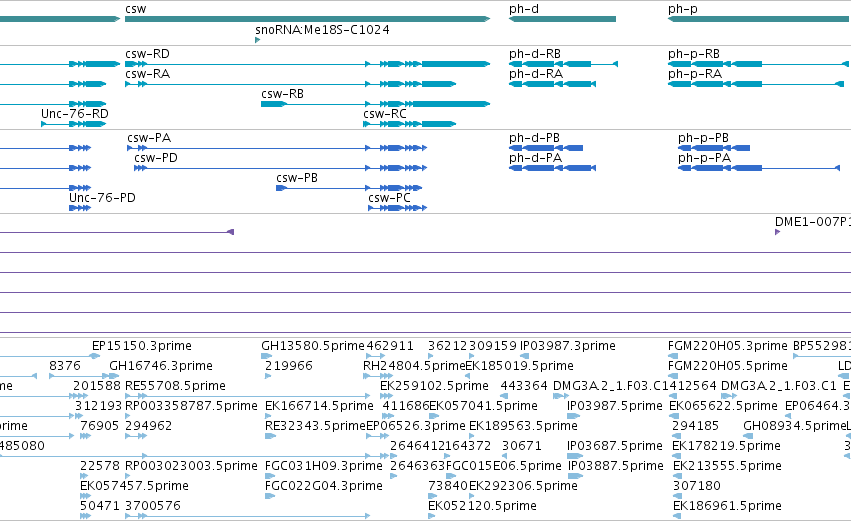Viewport: 851px width, 521px height.
Task: Select the RH24804.5prime EST label
Action: click(x=414, y=366)
